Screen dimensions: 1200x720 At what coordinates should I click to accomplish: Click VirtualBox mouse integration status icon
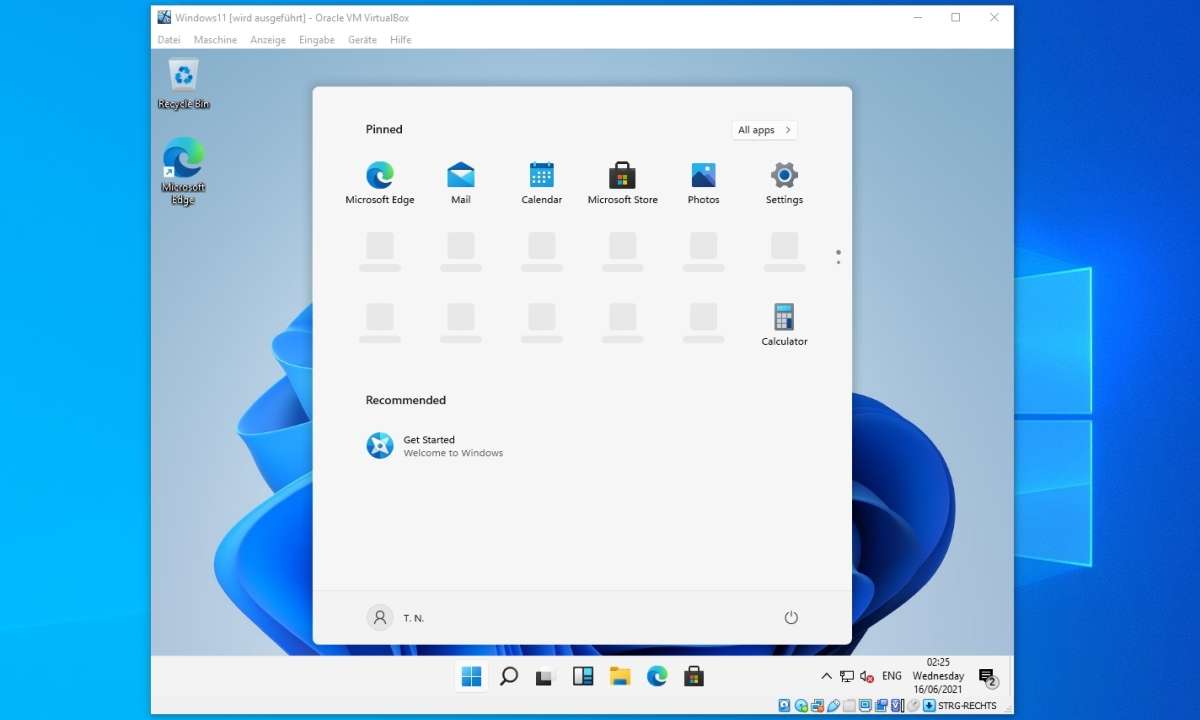coord(913,705)
